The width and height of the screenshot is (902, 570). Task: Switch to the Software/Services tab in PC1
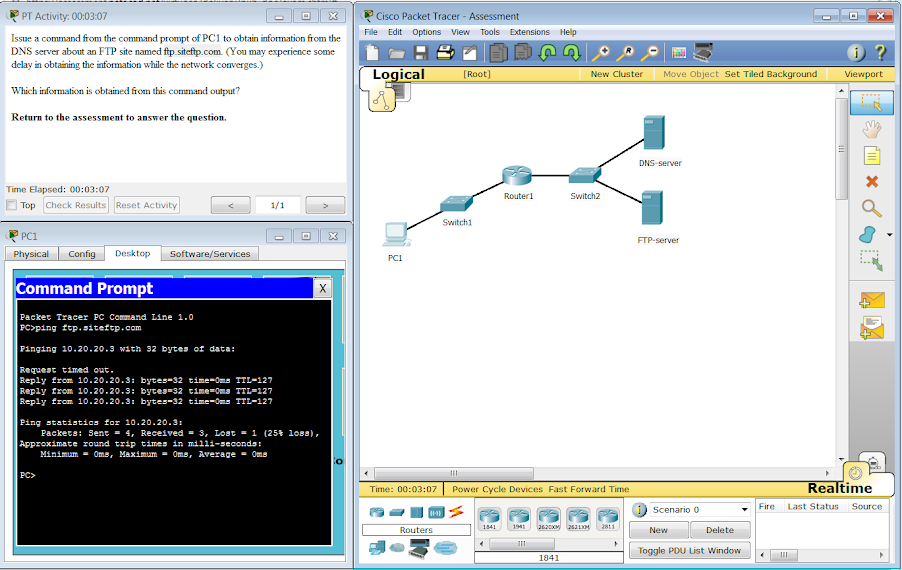(x=210, y=254)
